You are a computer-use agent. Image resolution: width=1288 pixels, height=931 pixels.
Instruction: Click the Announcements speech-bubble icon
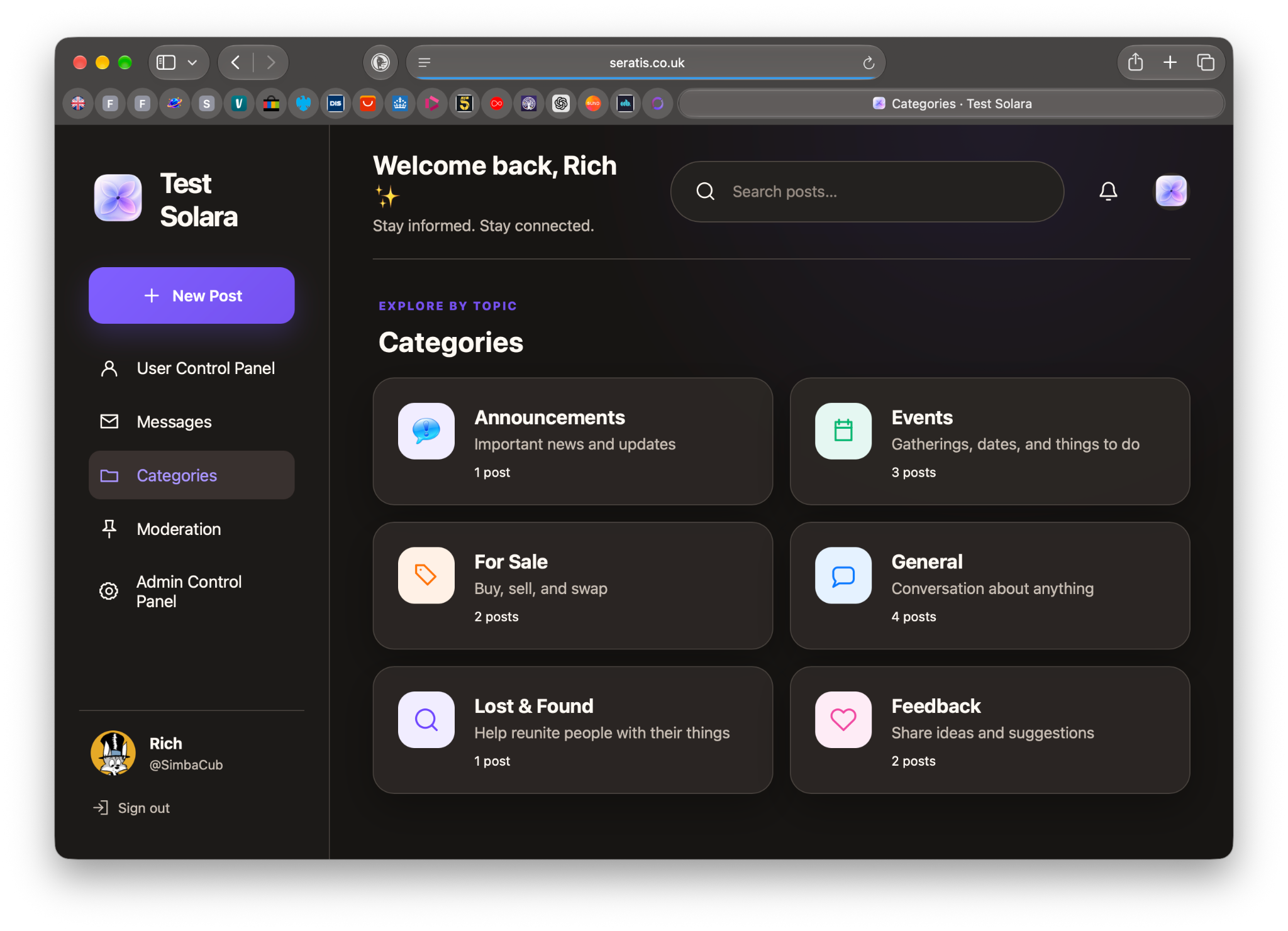[426, 431]
